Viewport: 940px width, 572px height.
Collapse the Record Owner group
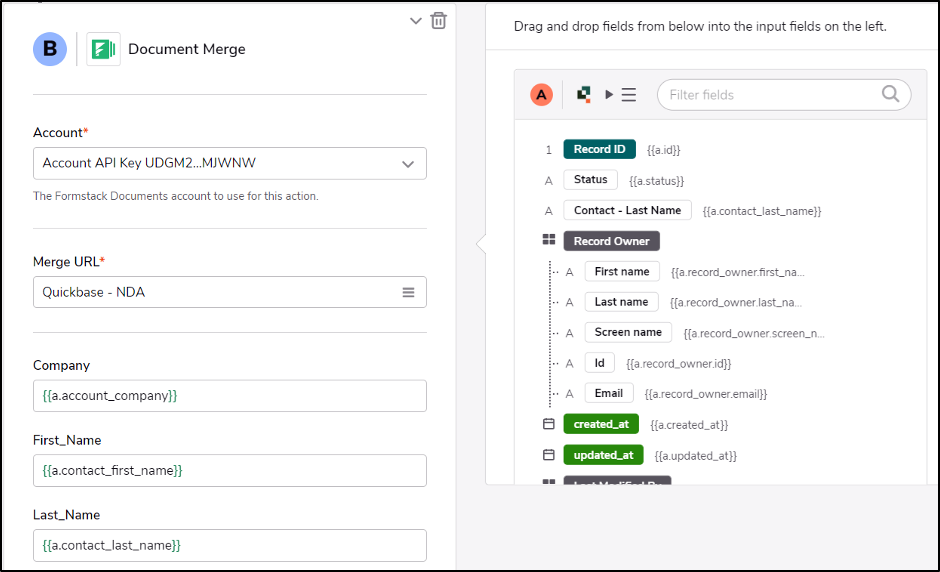pyautogui.click(x=548, y=241)
